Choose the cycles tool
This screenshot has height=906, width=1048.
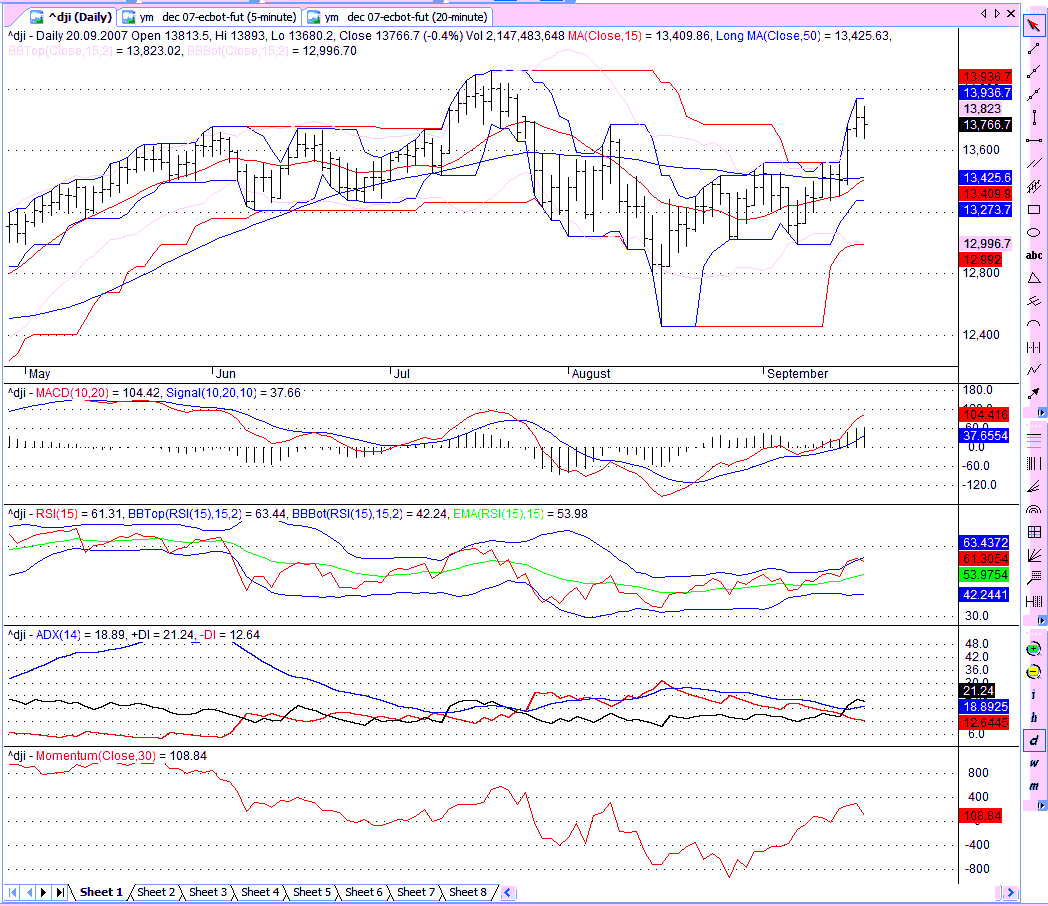(x=1034, y=347)
